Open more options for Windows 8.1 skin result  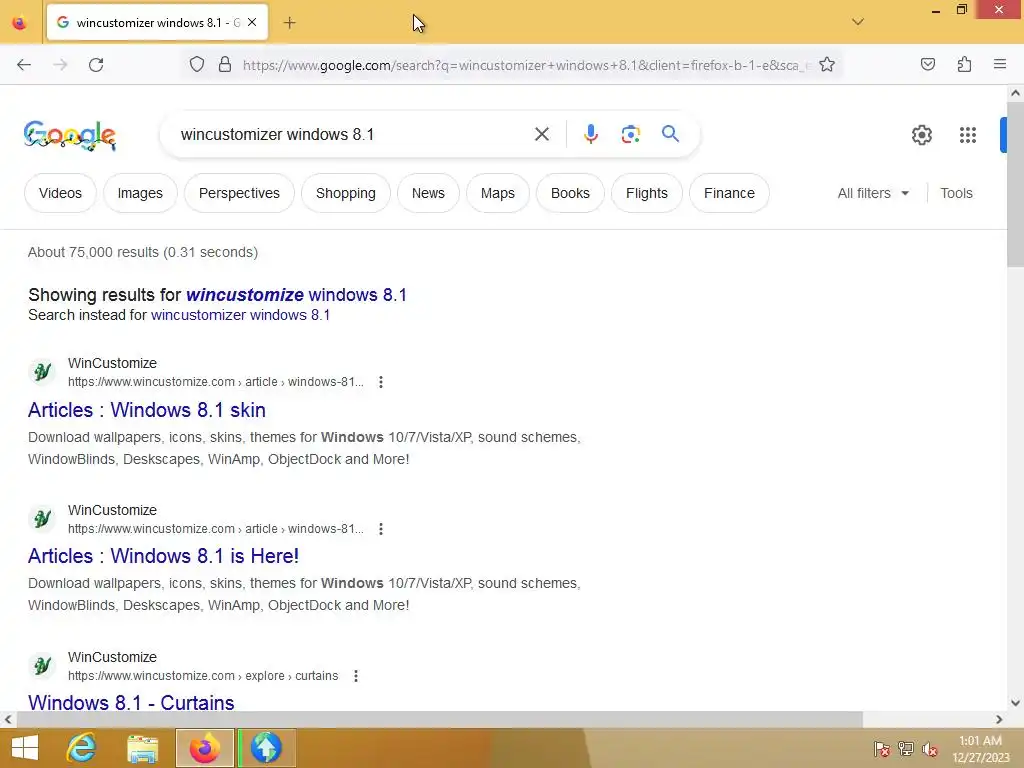[x=381, y=382]
